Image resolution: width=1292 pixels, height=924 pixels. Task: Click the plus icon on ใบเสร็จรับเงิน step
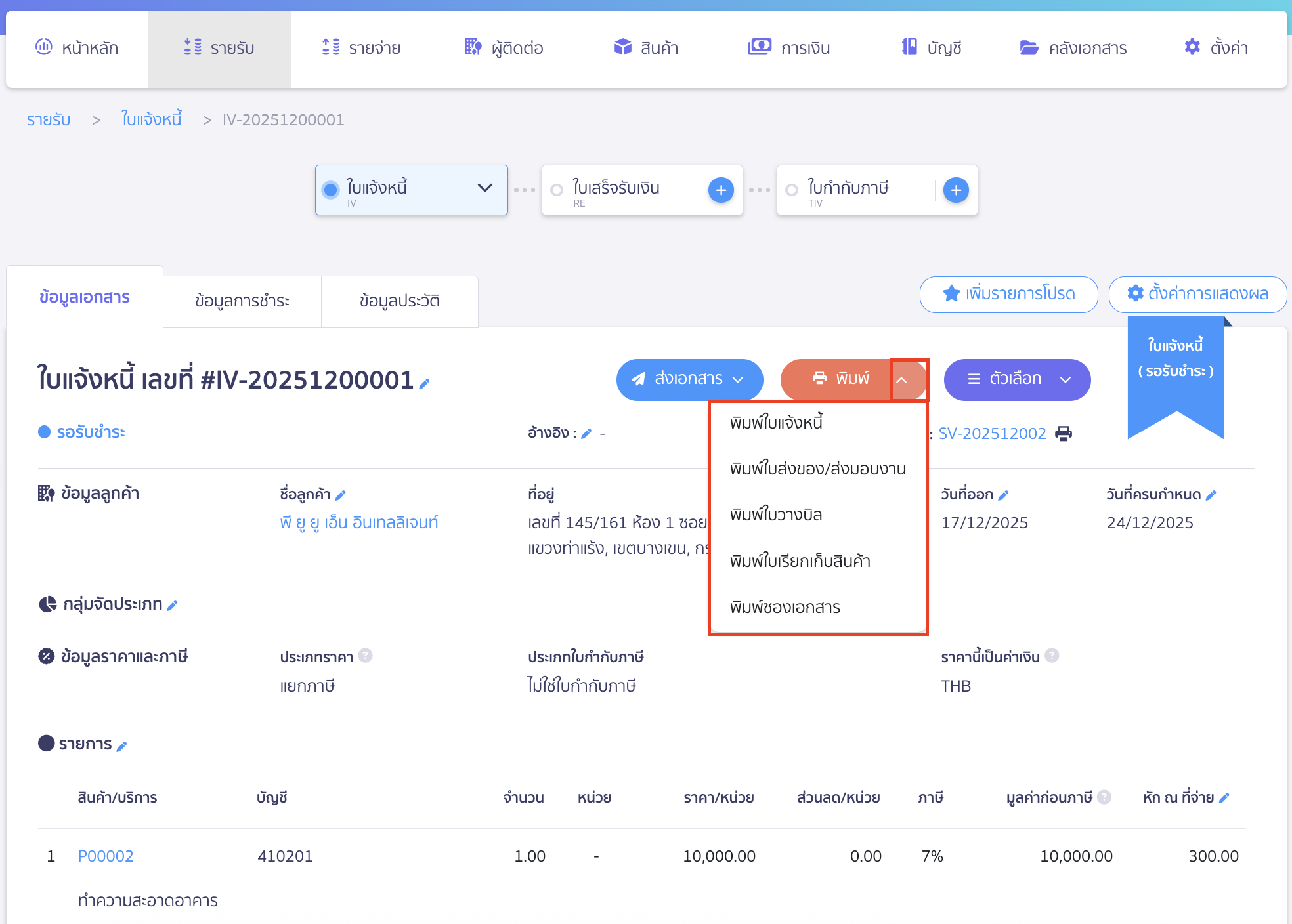[721, 190]
